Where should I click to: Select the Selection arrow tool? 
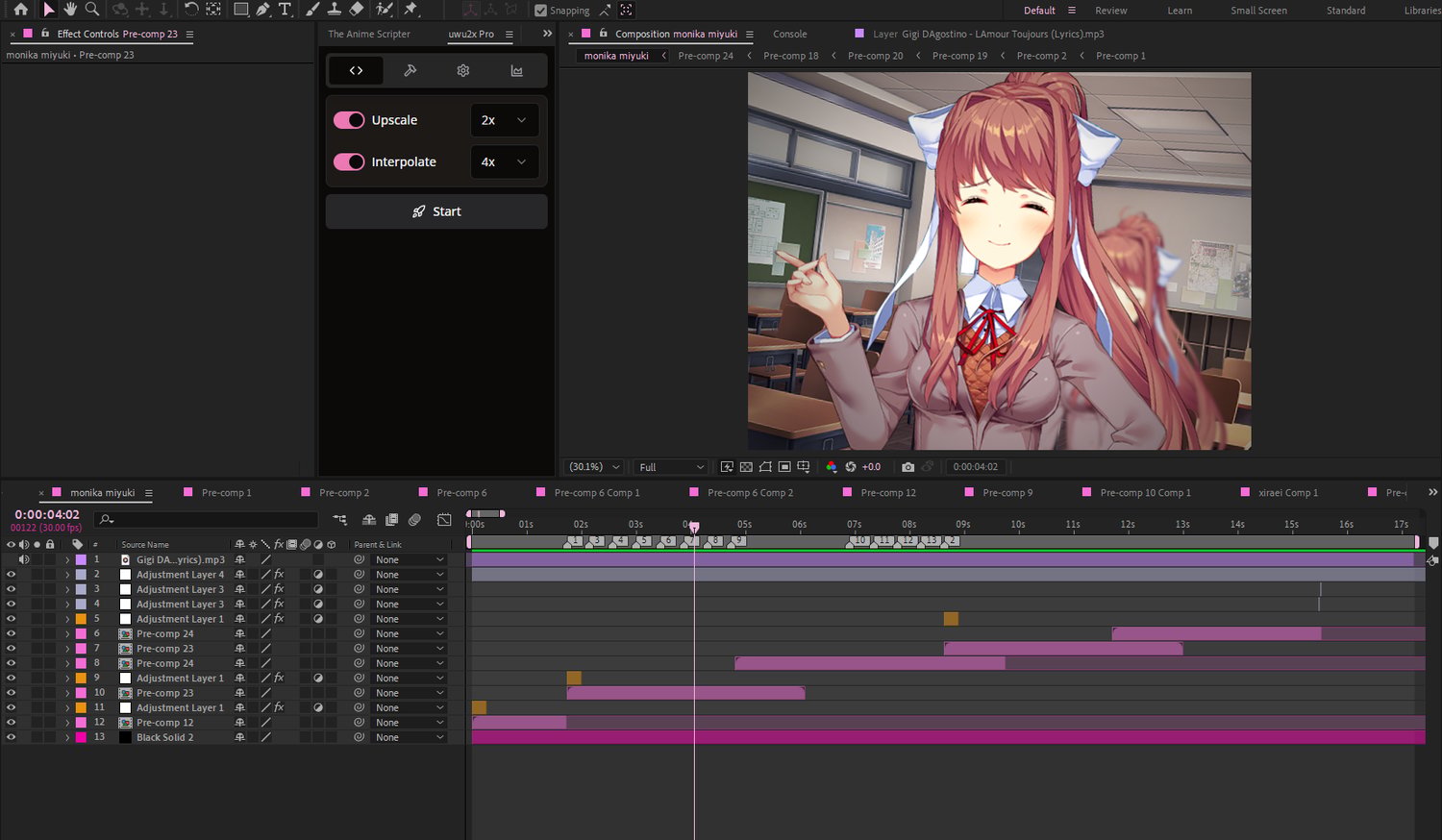[x=48, y=10]
